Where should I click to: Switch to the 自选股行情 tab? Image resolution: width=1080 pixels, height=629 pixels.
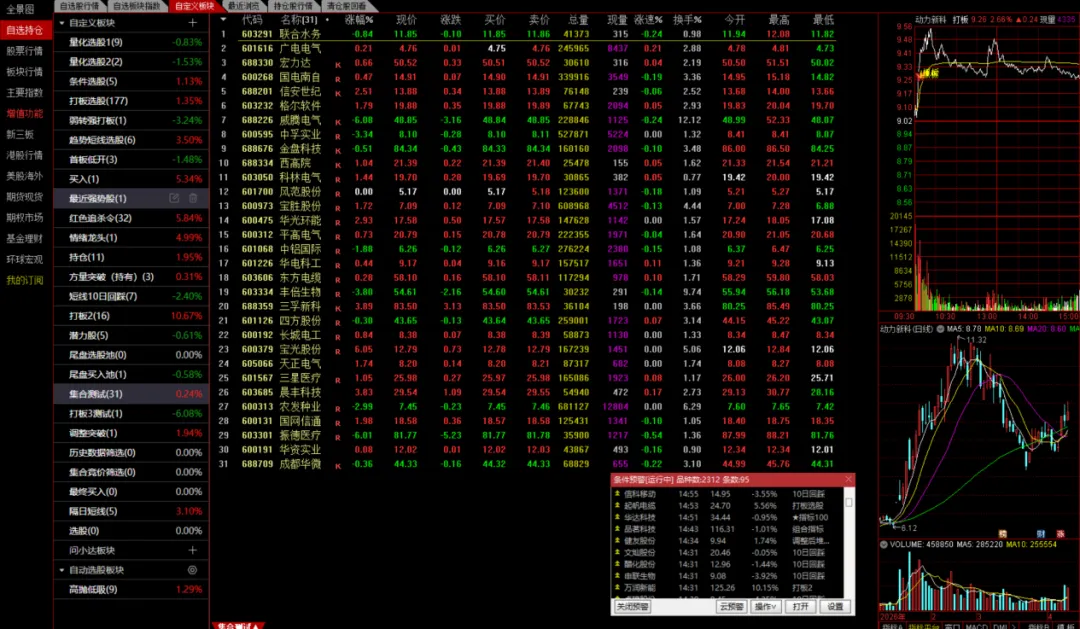coord(79,6)
